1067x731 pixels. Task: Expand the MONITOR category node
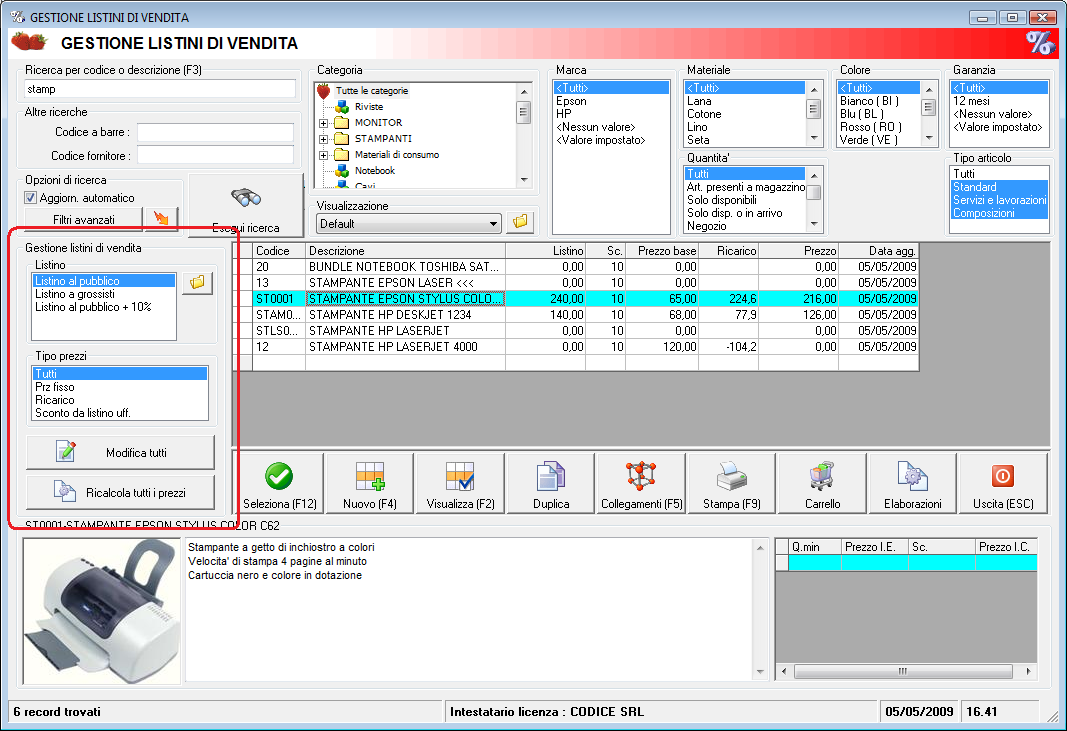coord(324,123)
